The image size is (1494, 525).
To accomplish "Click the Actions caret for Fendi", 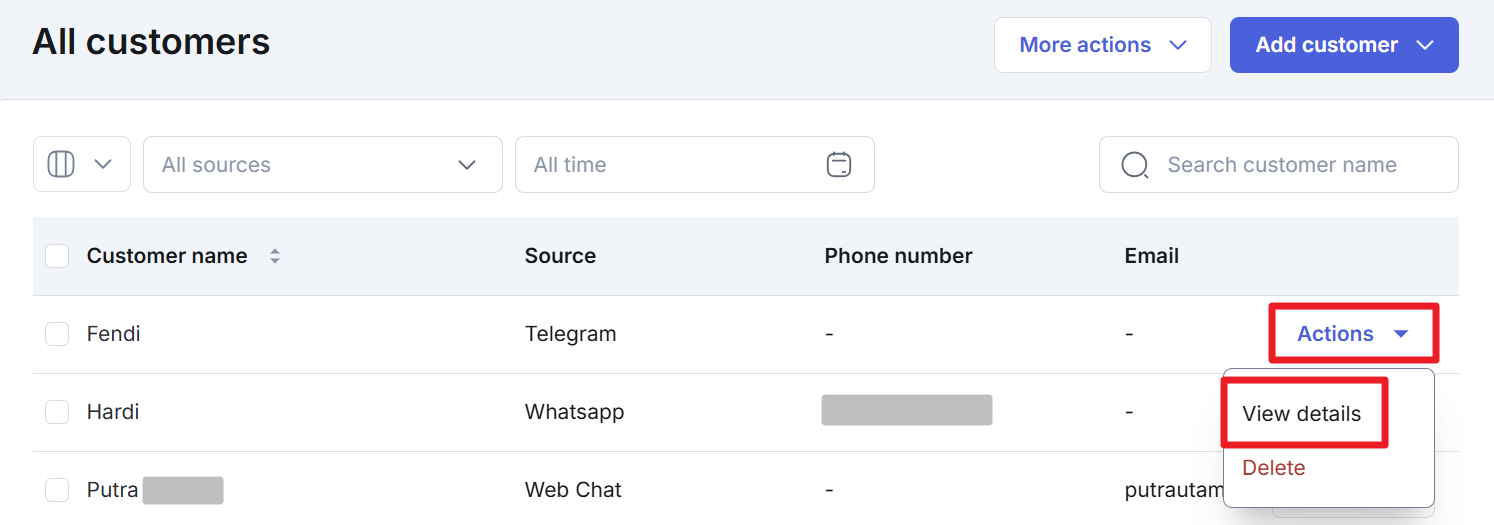I will (1401, 334).
